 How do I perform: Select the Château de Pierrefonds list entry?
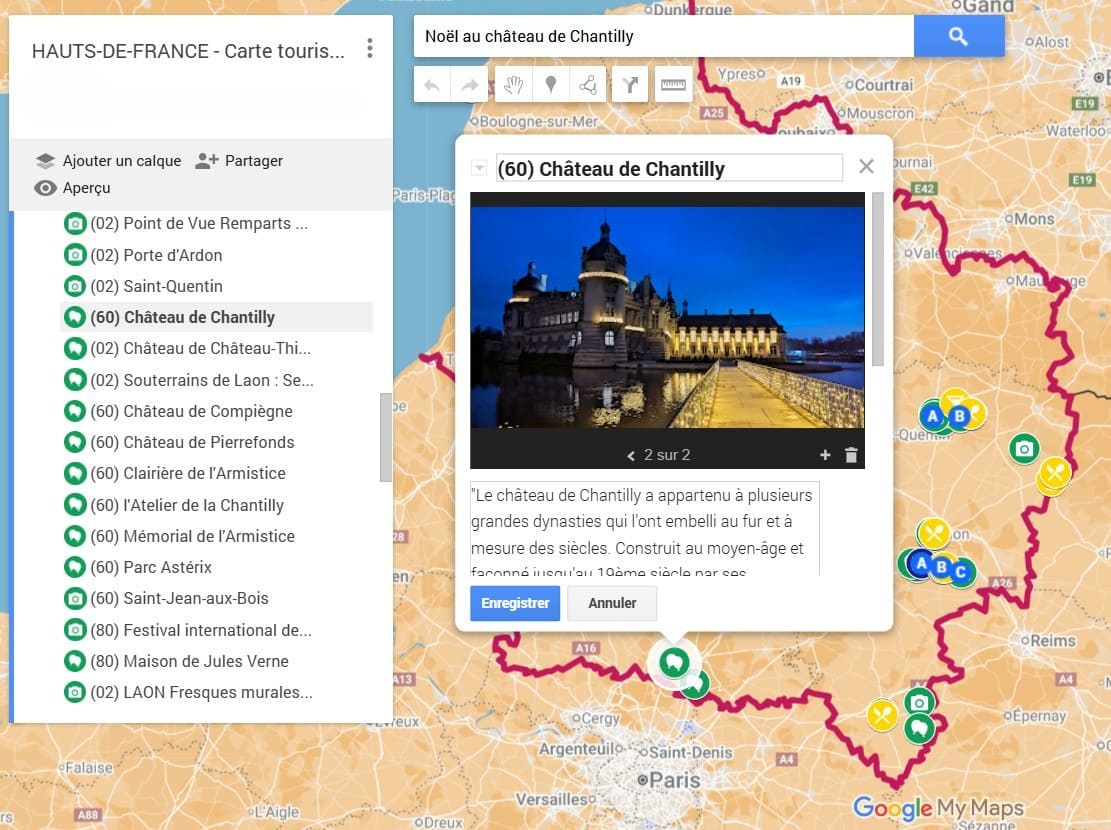point(191,442)
